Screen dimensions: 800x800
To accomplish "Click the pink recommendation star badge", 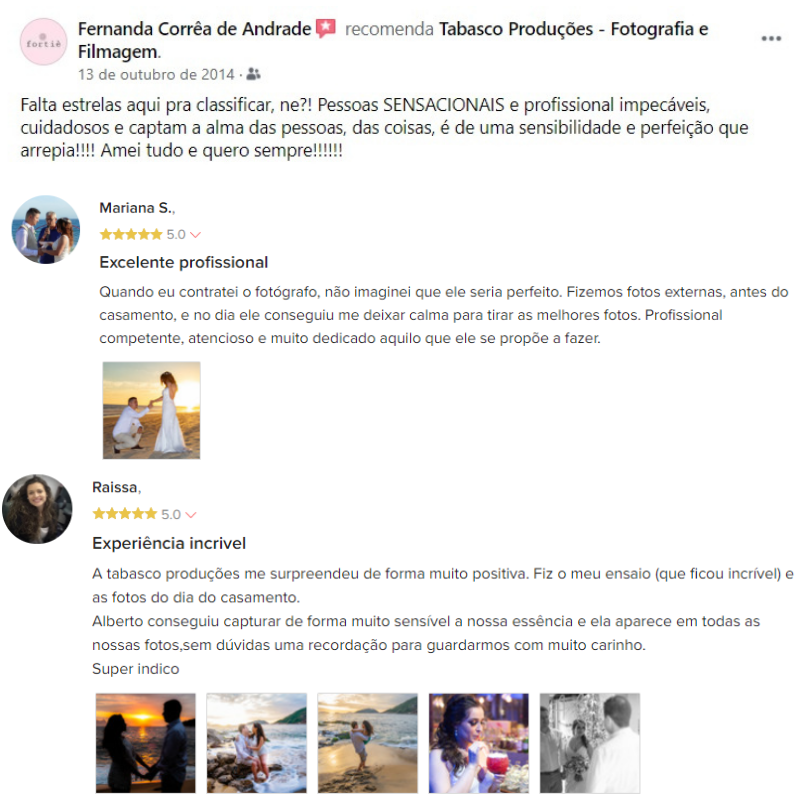I will click(326, 28).
